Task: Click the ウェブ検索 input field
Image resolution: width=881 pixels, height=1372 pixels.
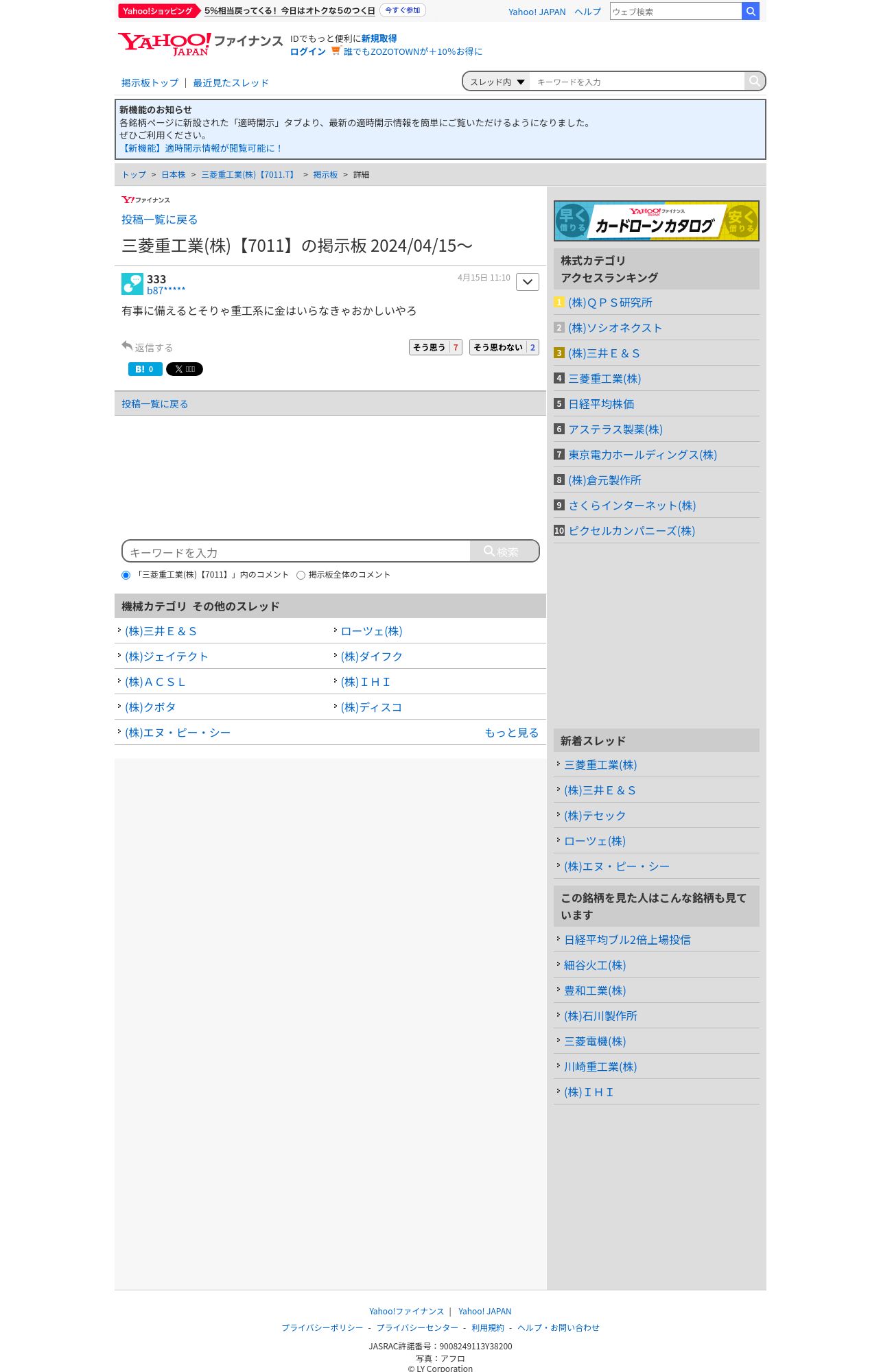Action: pos(676,11)
